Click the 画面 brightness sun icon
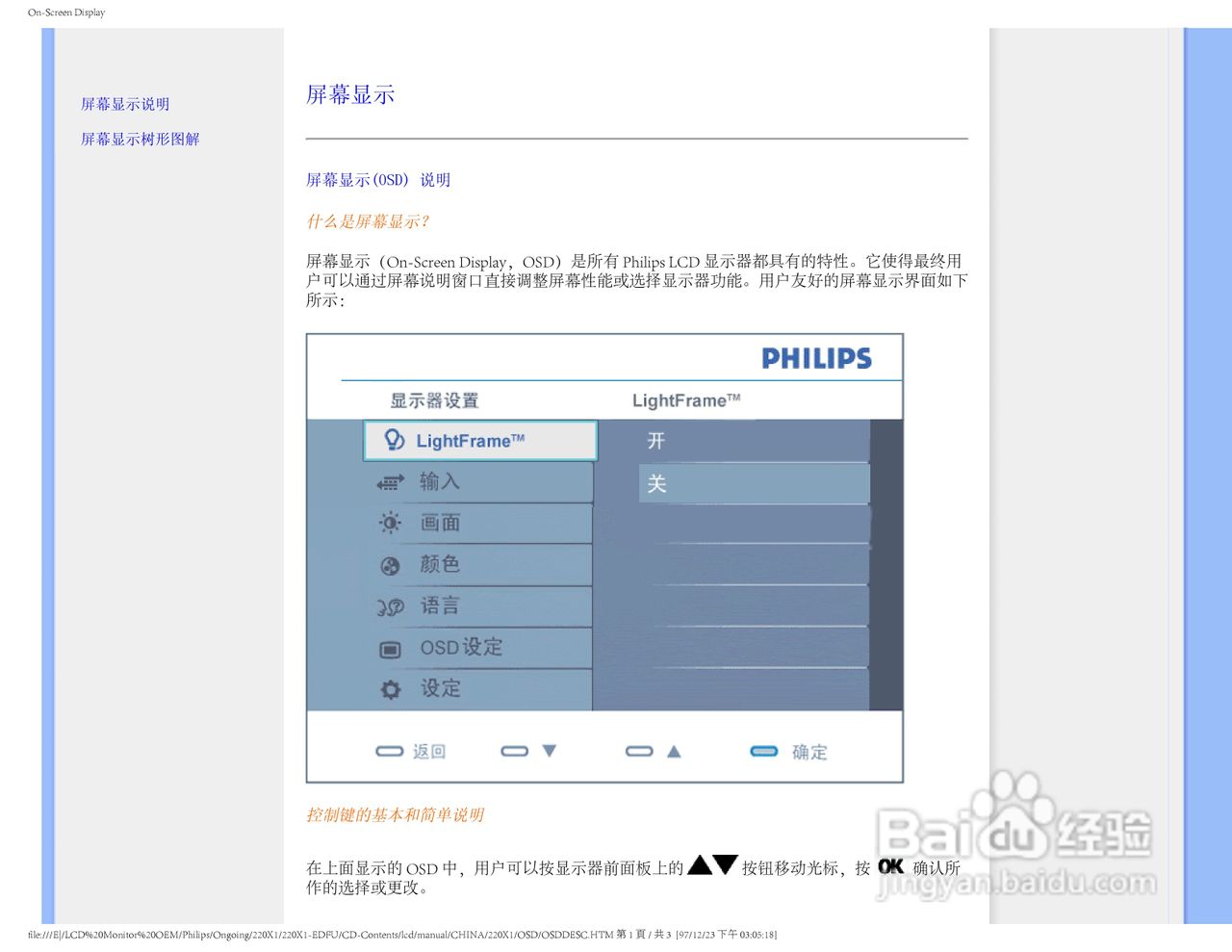1232x952 pixels. [x=390, y=523]
